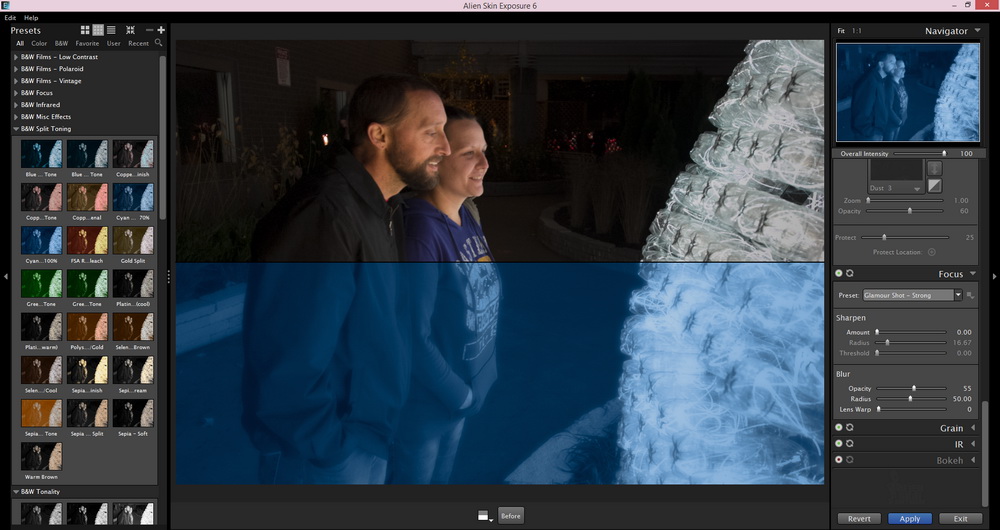Open the preset search magnifier
Image resolution: width=1000 pixels, height=530 pixels.
(x=159, y=43)
